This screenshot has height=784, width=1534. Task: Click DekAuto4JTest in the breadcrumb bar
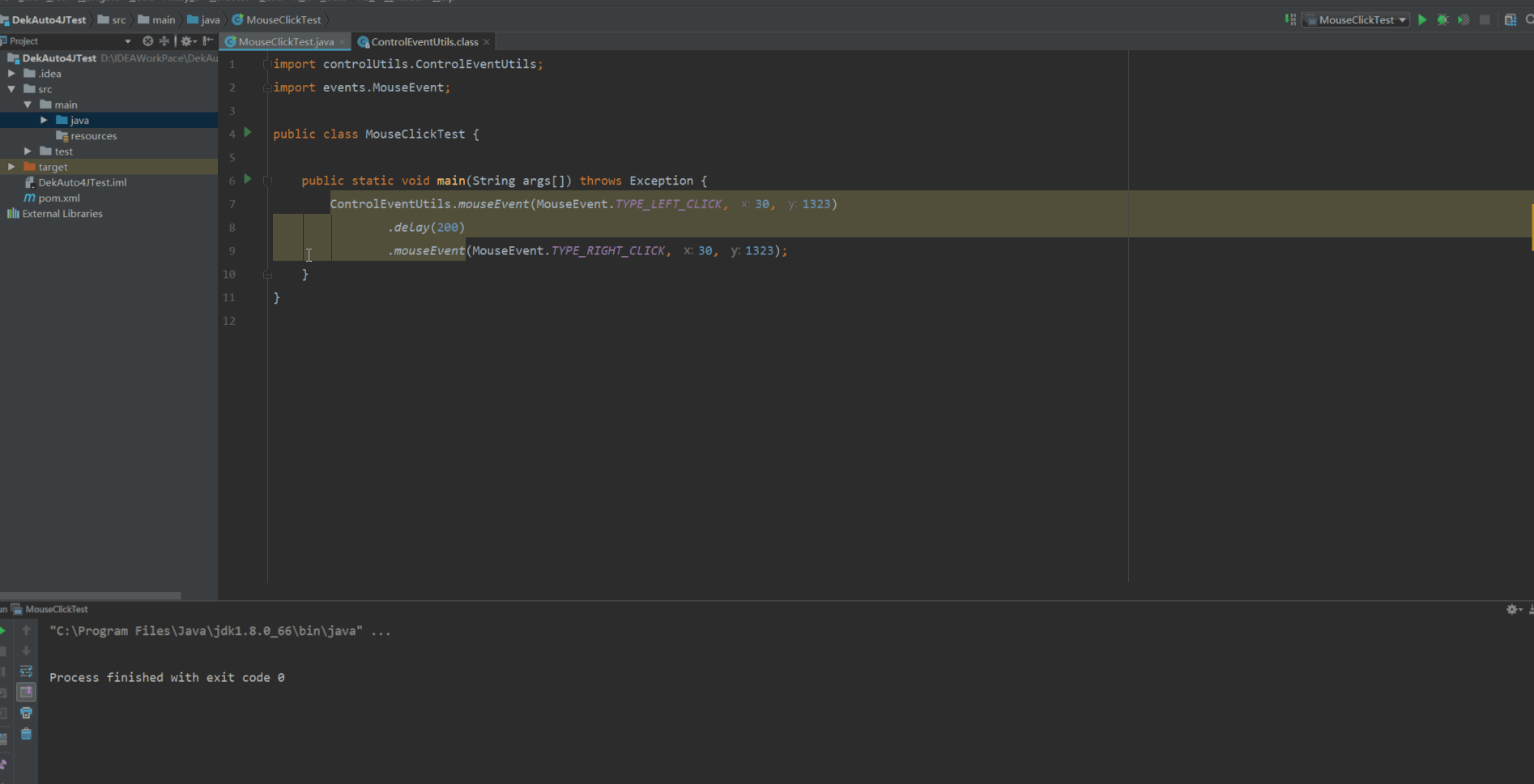(43, 19)
